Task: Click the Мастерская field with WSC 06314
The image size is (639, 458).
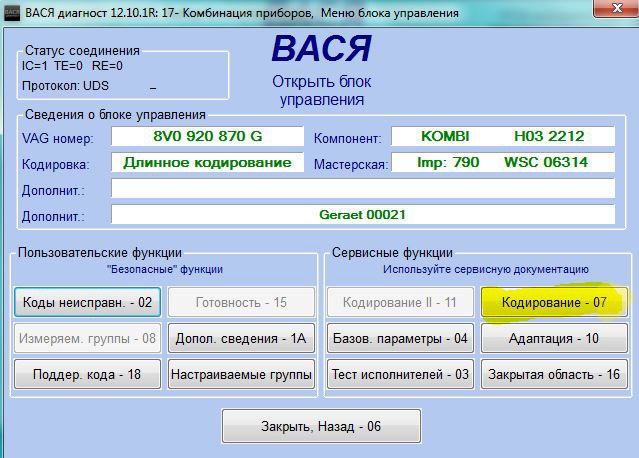Action: click(x=503, y=162)
